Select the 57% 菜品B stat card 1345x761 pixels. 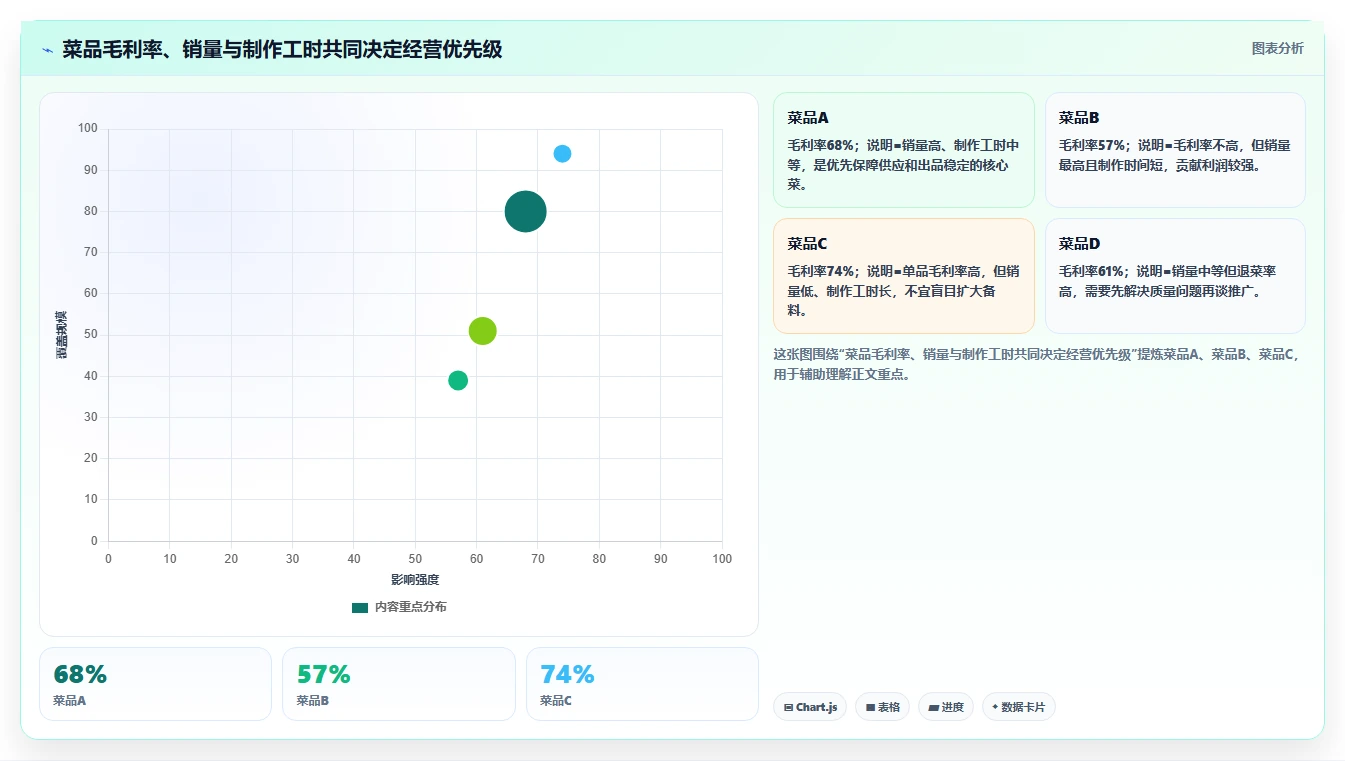pos(398,684)
